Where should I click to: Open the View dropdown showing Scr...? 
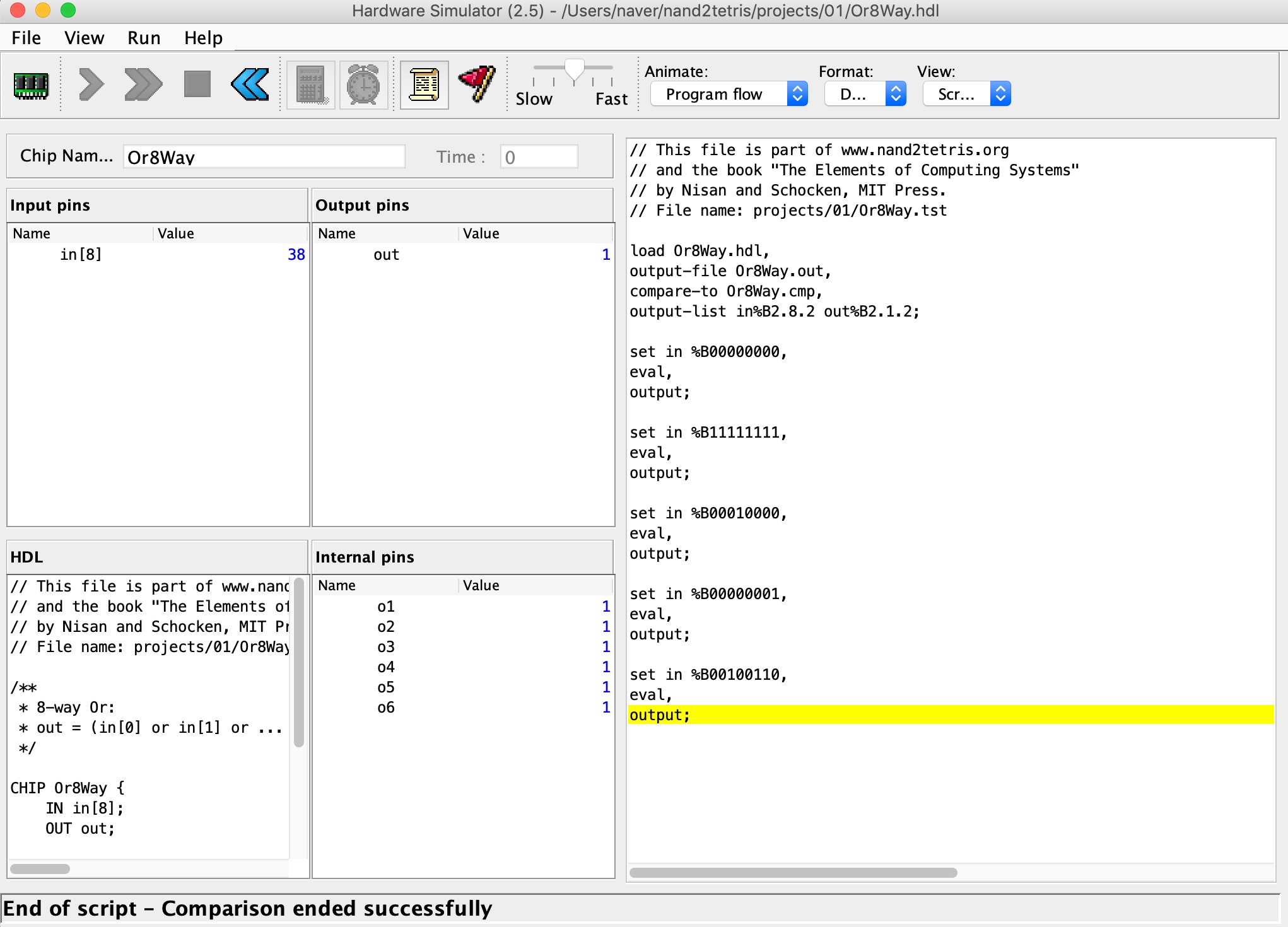click(967, 94)
